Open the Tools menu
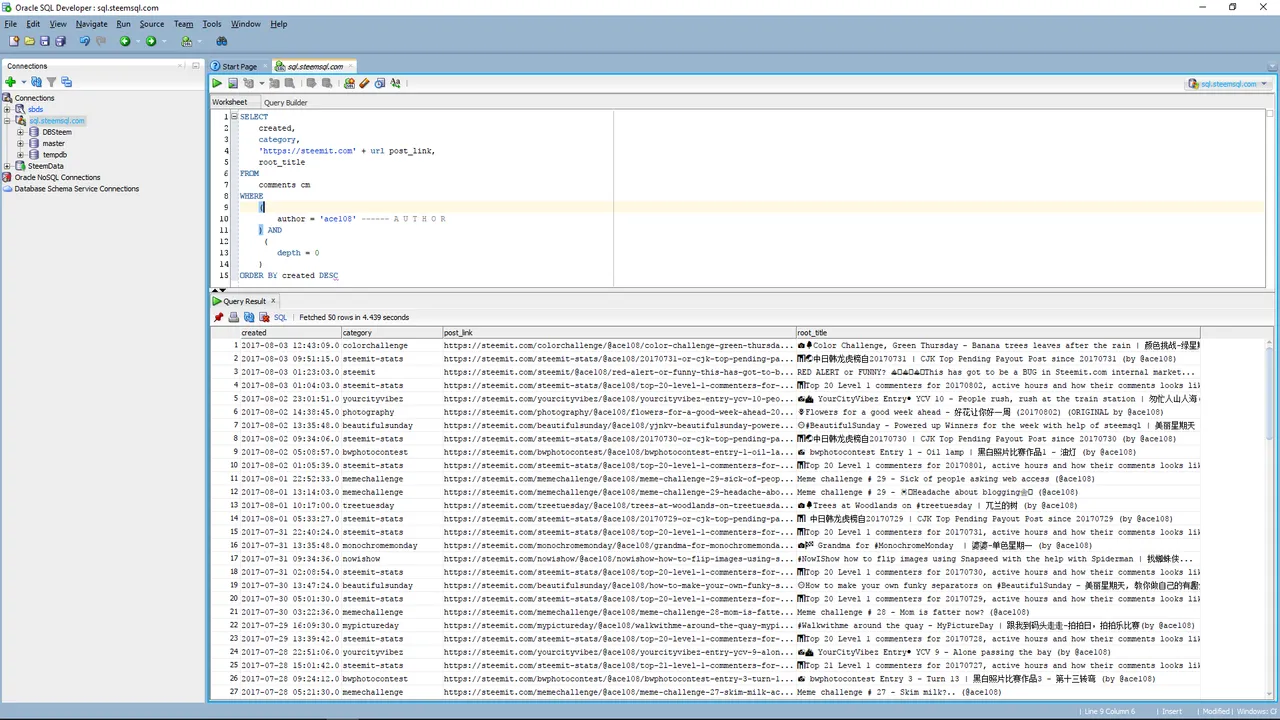Image resolution: width=1280 pixels, height=720 pixels. tap(212, 24)
